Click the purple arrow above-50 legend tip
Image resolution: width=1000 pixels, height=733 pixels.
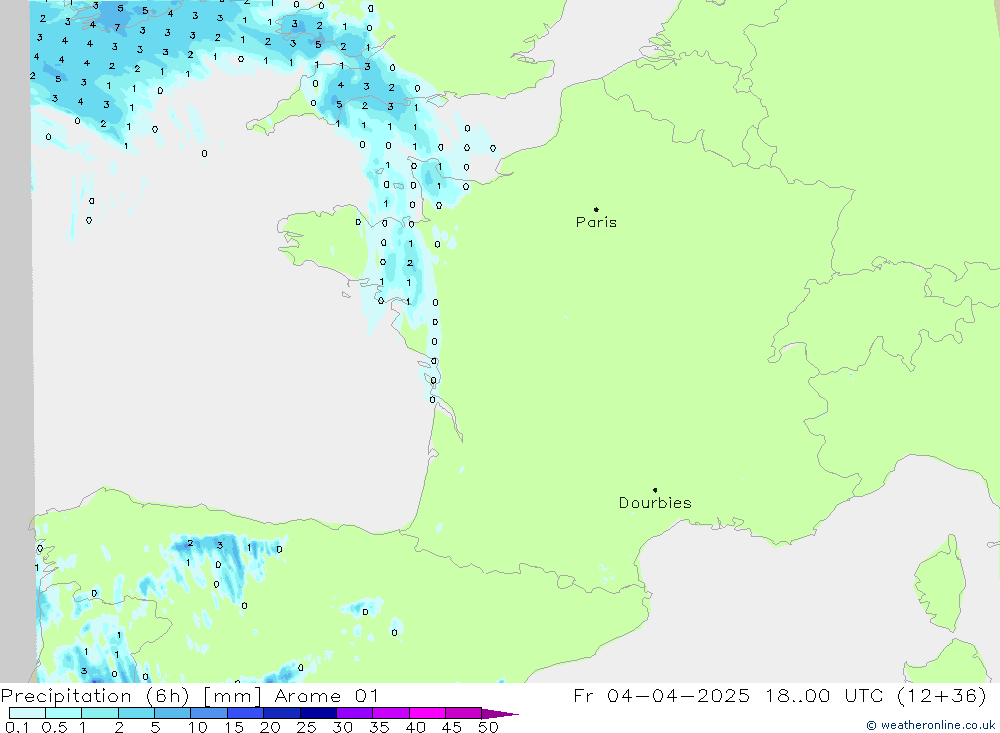500,713
